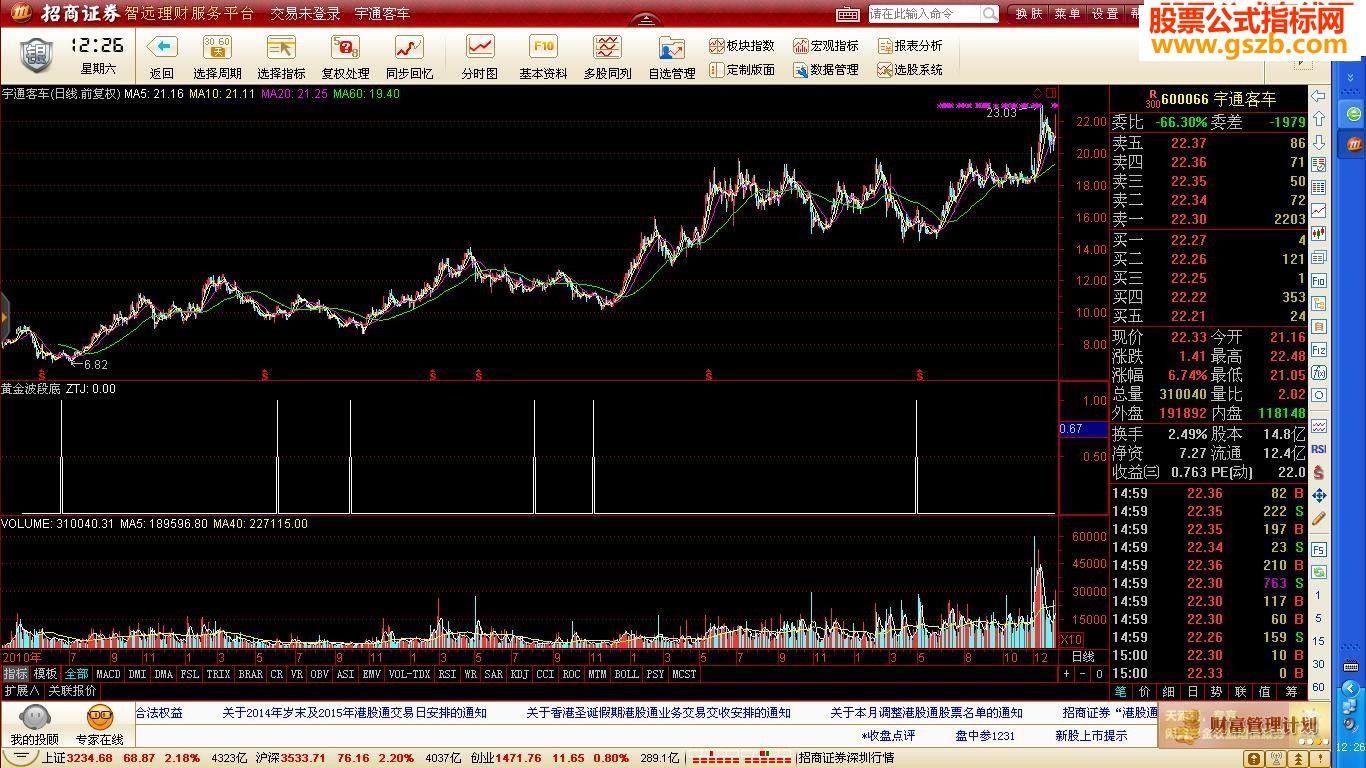Select the 指标 tab

15,674
